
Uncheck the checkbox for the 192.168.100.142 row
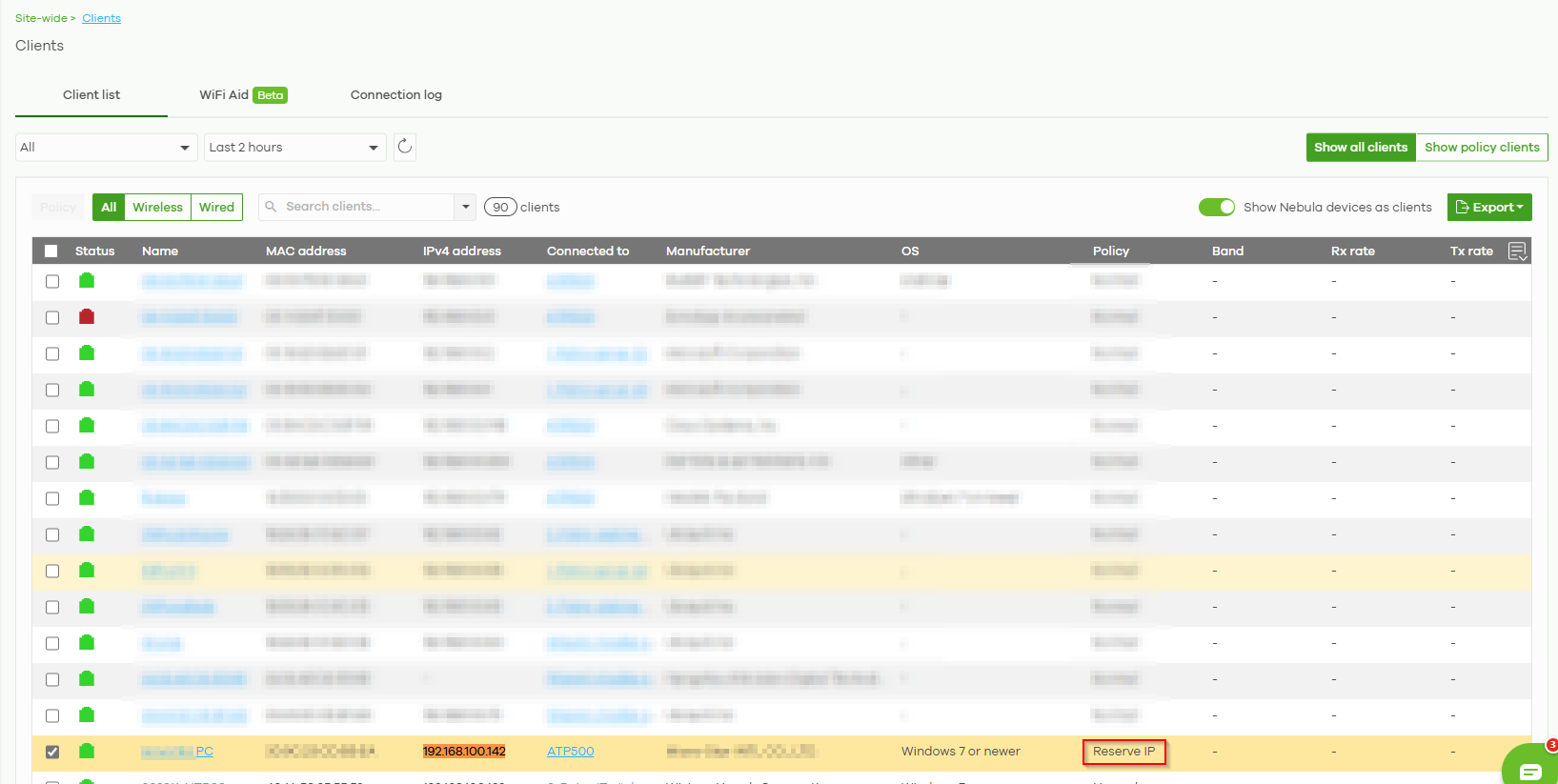(x=52, y=752)
